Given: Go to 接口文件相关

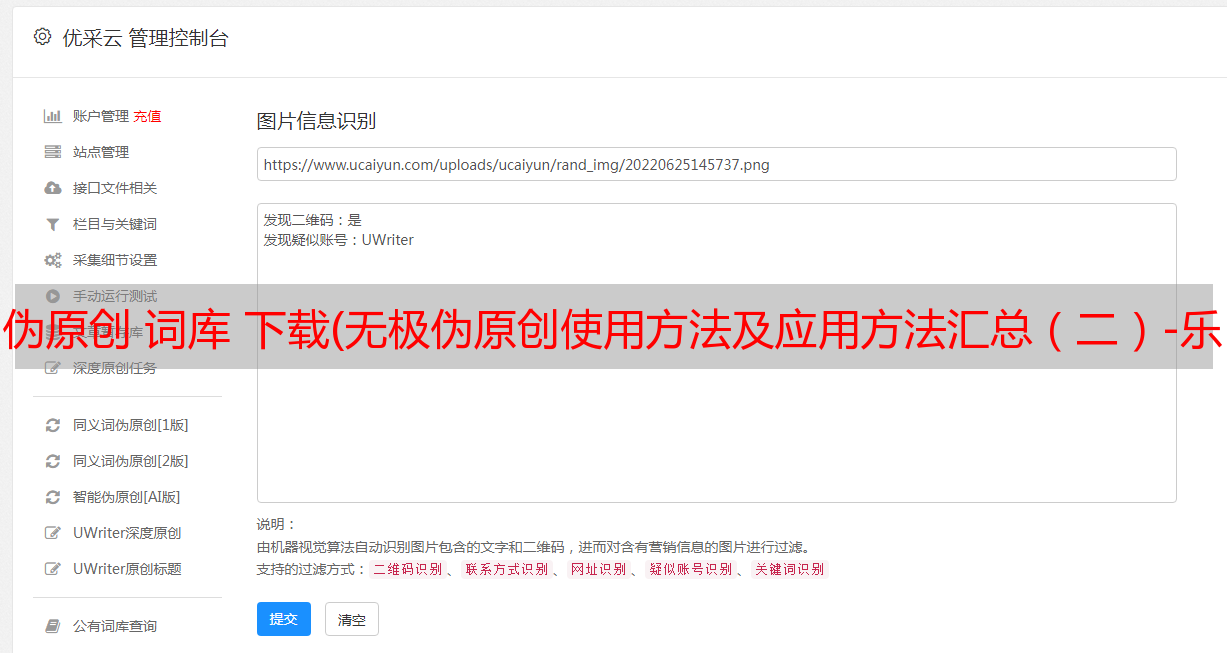Looking at the screenshot, I should coord(115,188).
